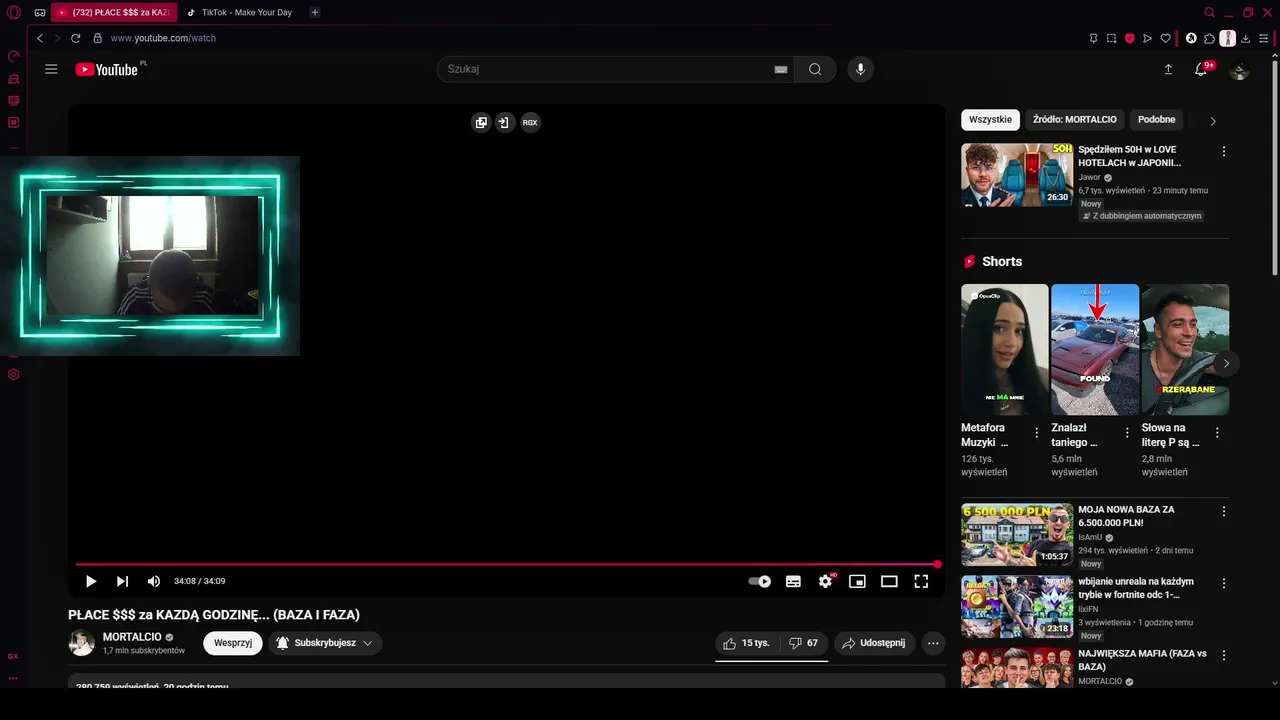1280x720 pixels.
Task: Dislike the video showing 67
Action: pos(803,643)
